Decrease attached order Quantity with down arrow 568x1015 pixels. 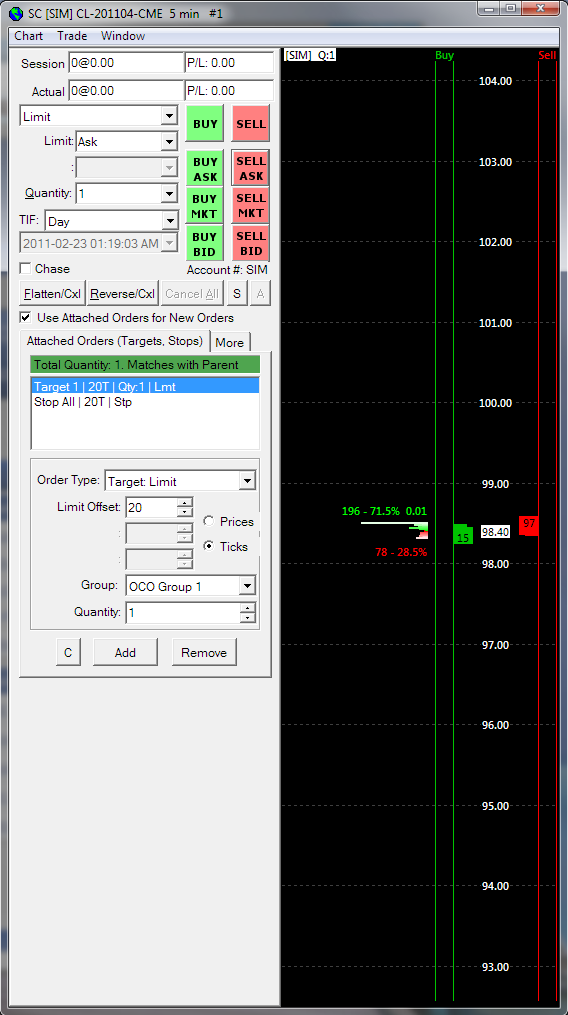(247, 617)
